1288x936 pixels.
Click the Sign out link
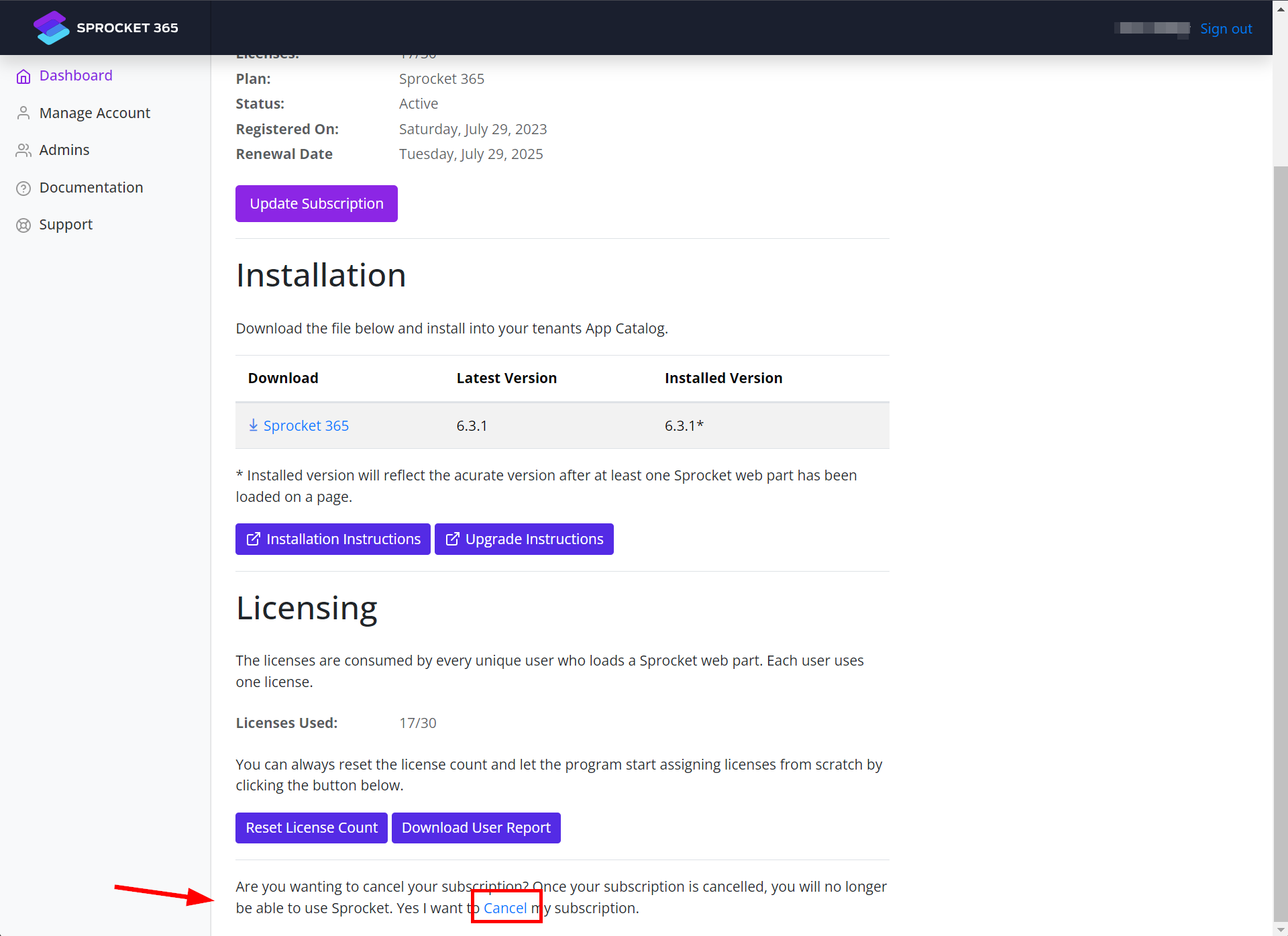click(x=1226, y=29)
